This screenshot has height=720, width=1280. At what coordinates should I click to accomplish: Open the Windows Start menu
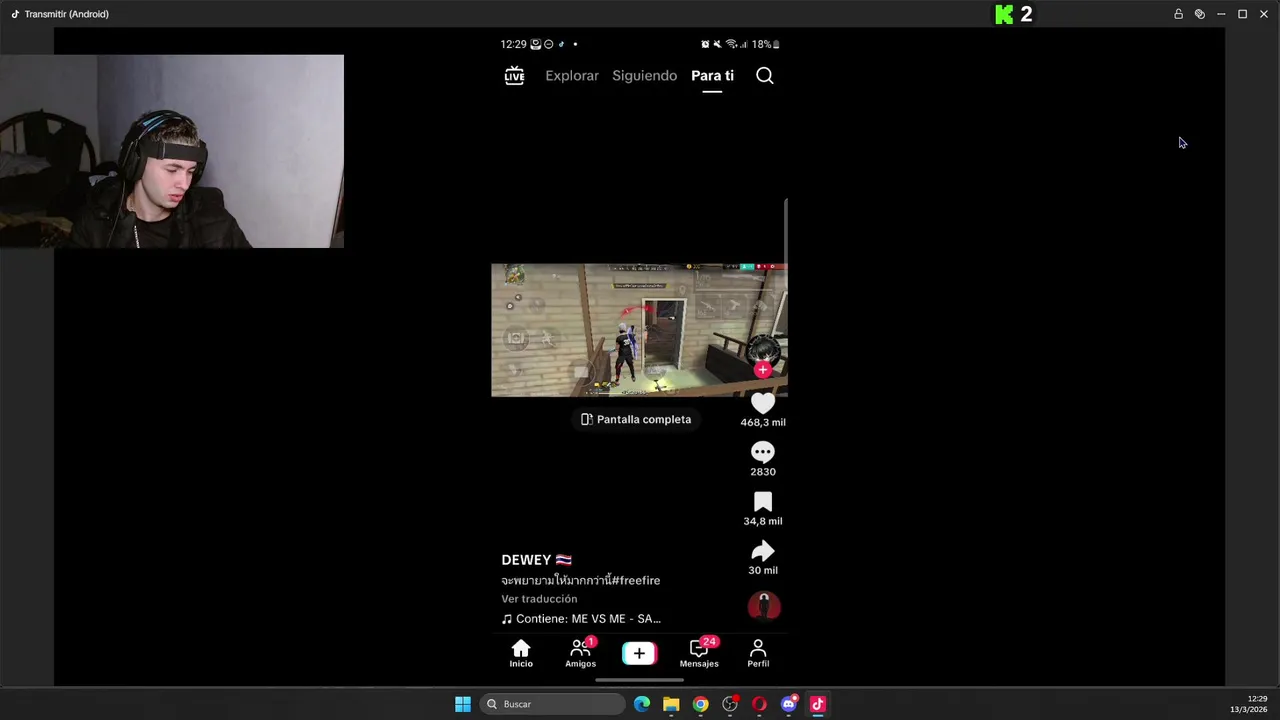pyautogui.click(x=463, y=704)
